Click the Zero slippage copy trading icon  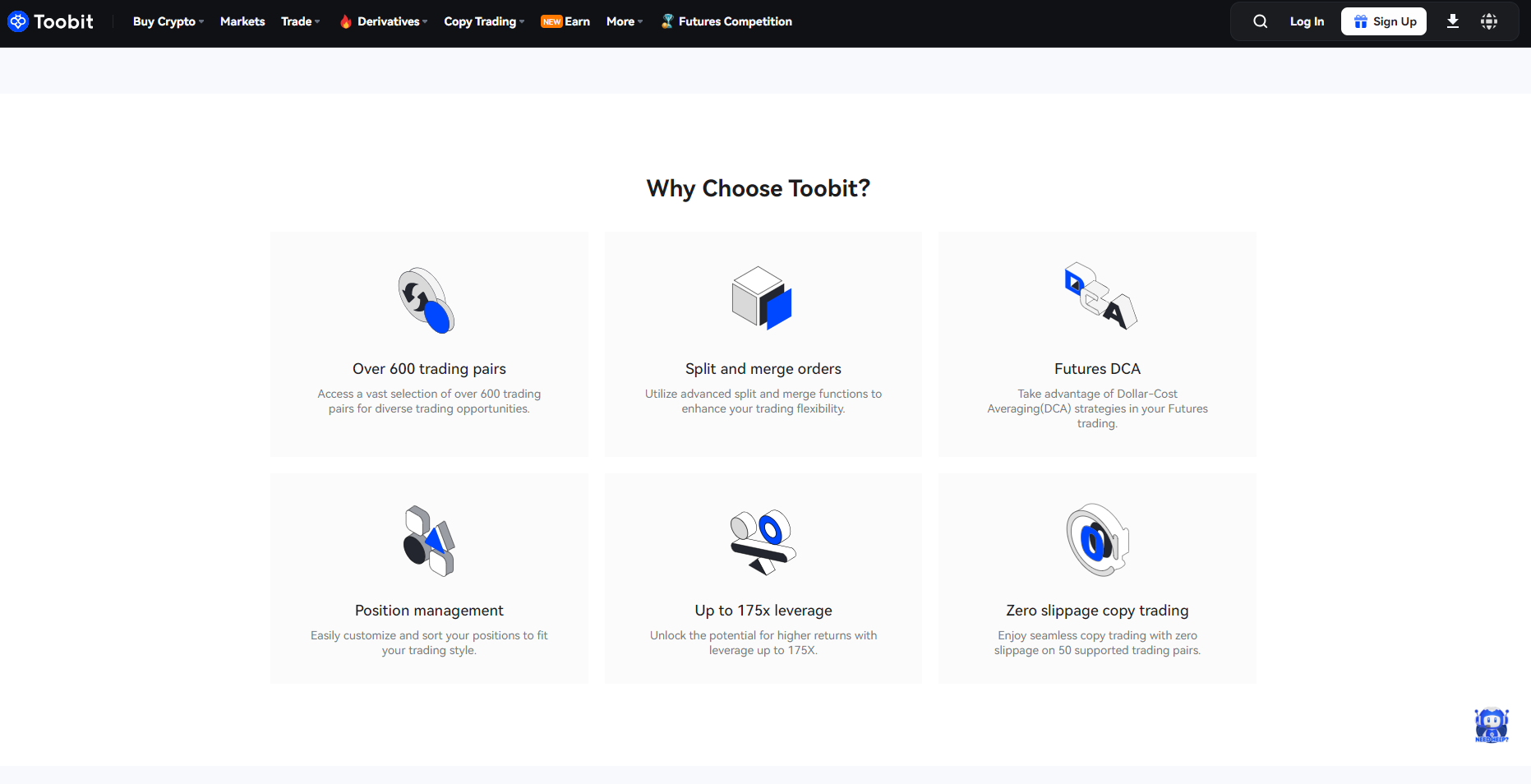1098,540
